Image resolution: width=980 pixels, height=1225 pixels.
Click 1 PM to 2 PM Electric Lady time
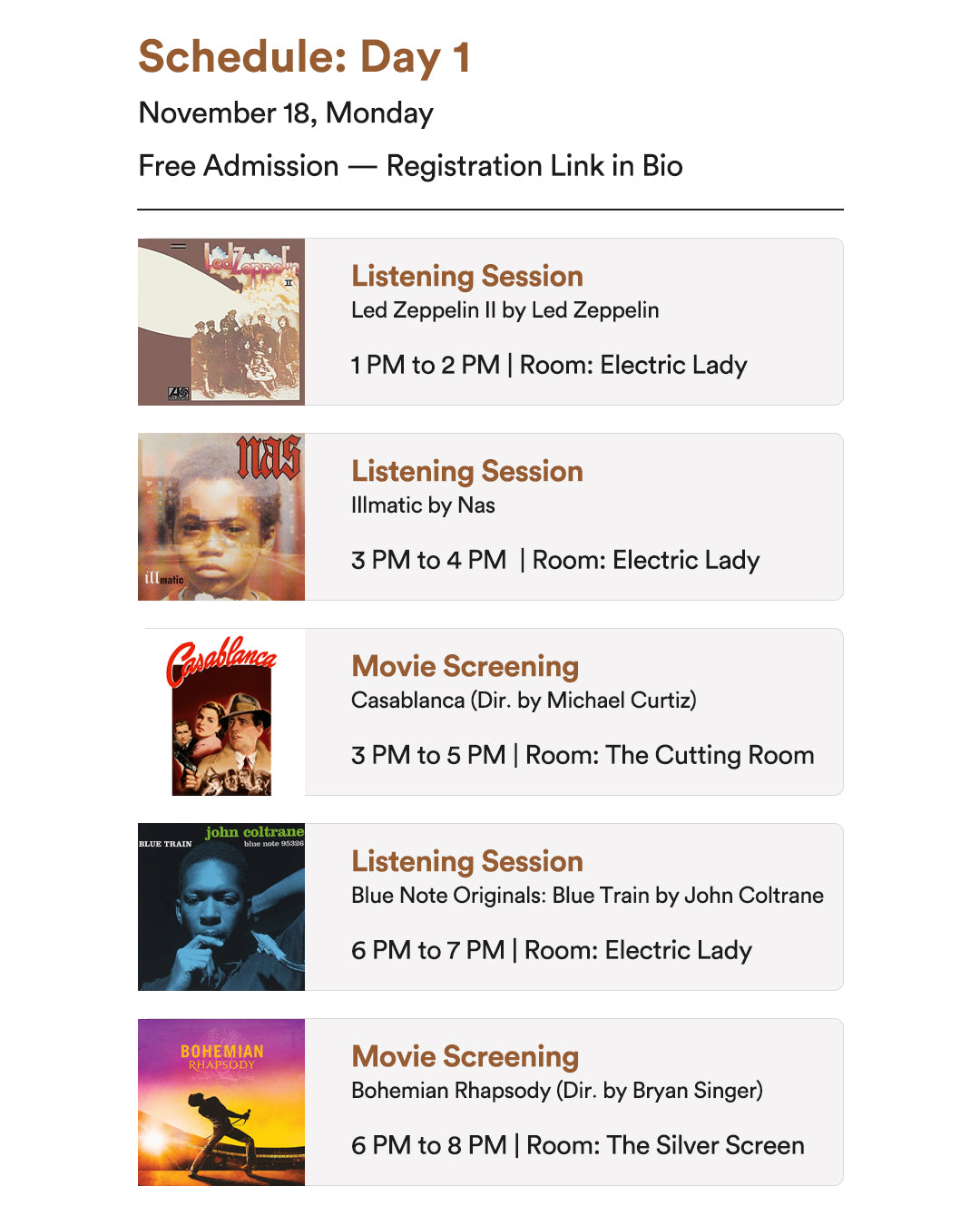click(x=549, y=365)
